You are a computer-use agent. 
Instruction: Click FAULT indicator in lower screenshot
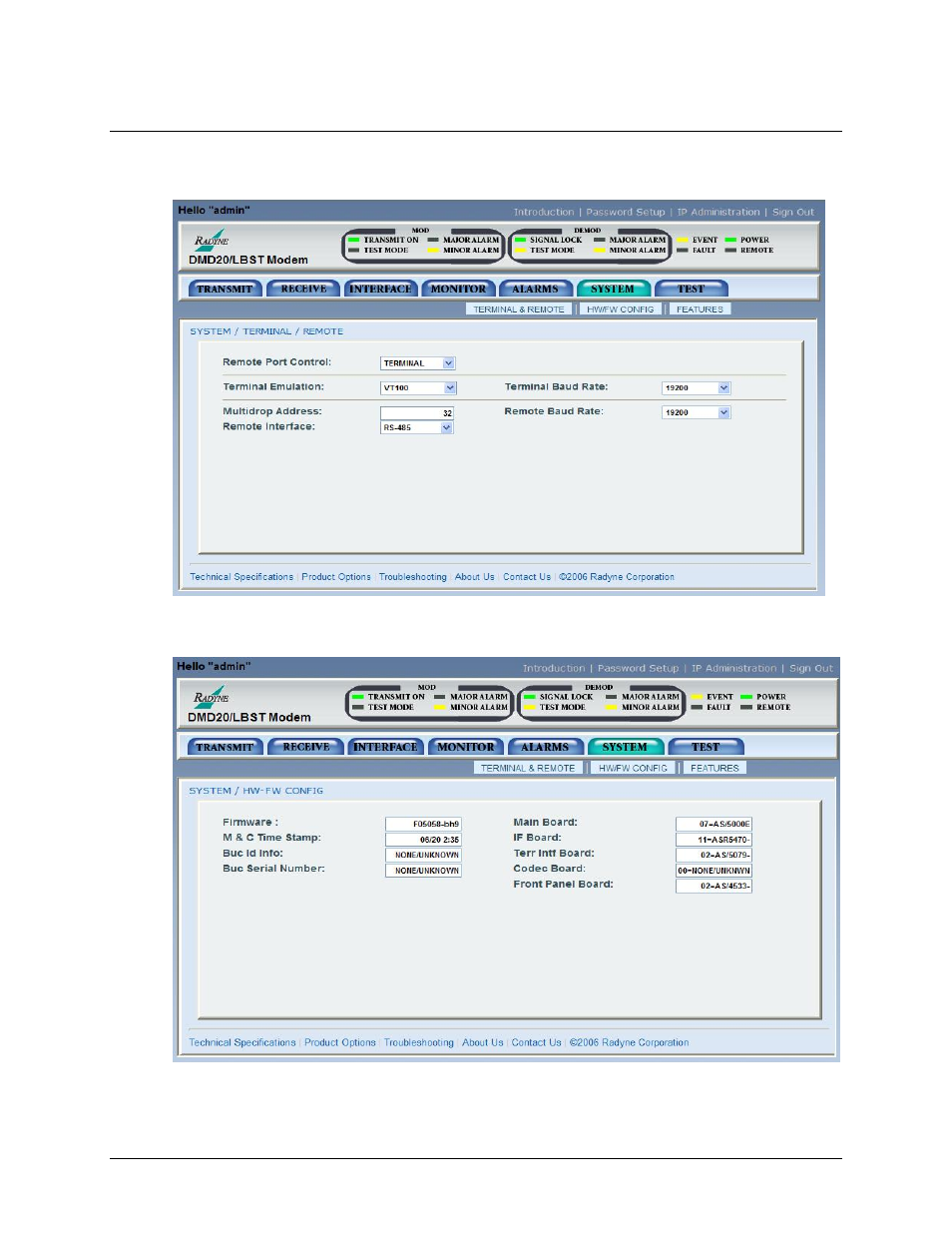(x=712, y=707)
